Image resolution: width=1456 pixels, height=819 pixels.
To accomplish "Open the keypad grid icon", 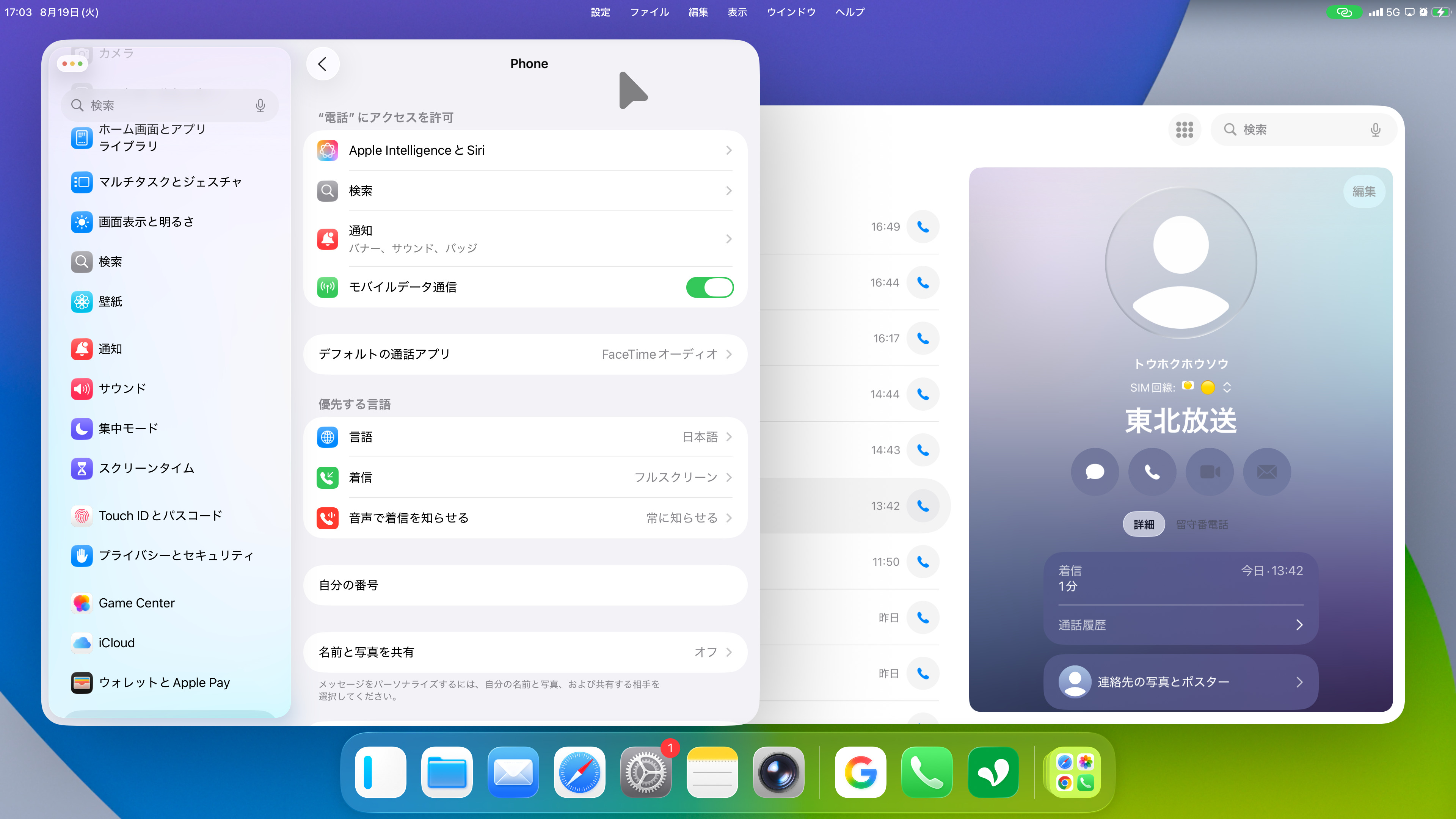I will pos(1184,129).
